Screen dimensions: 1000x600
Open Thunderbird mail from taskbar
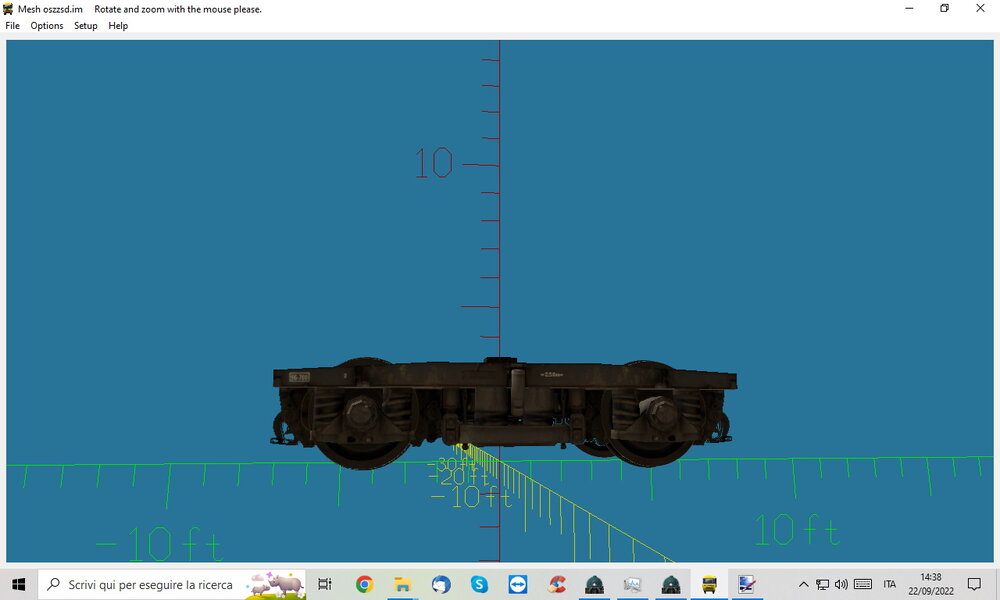click(441, 584)
